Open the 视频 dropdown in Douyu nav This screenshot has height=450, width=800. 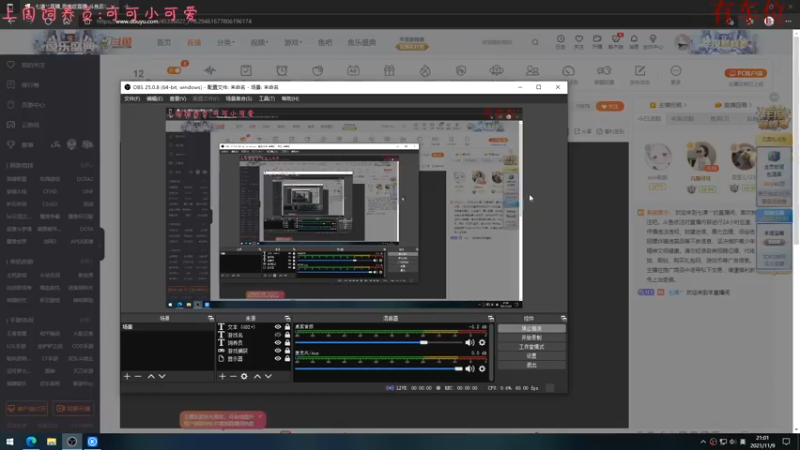click(259, 42)
